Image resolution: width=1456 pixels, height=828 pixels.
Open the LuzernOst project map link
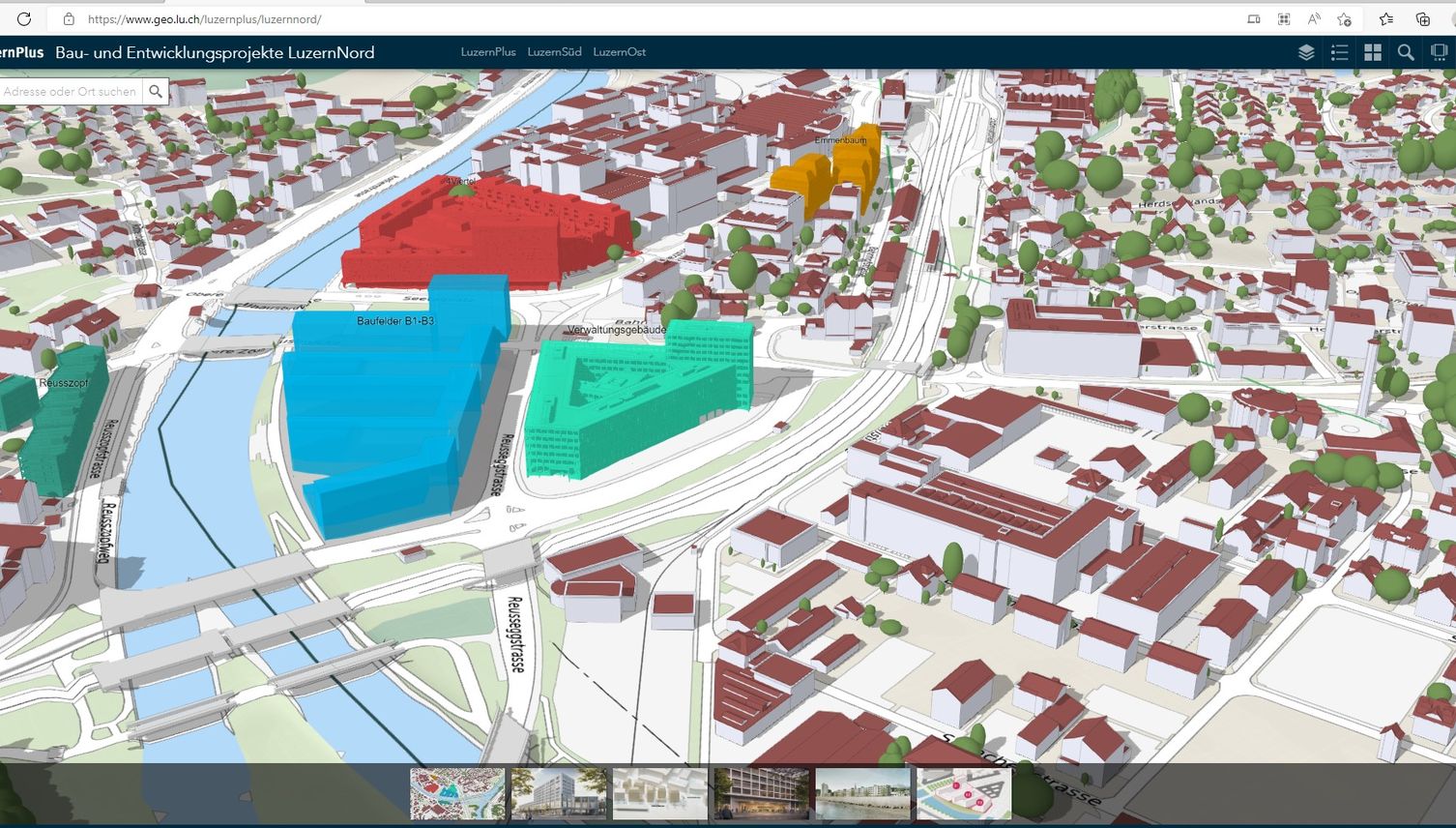click(620, 52)
